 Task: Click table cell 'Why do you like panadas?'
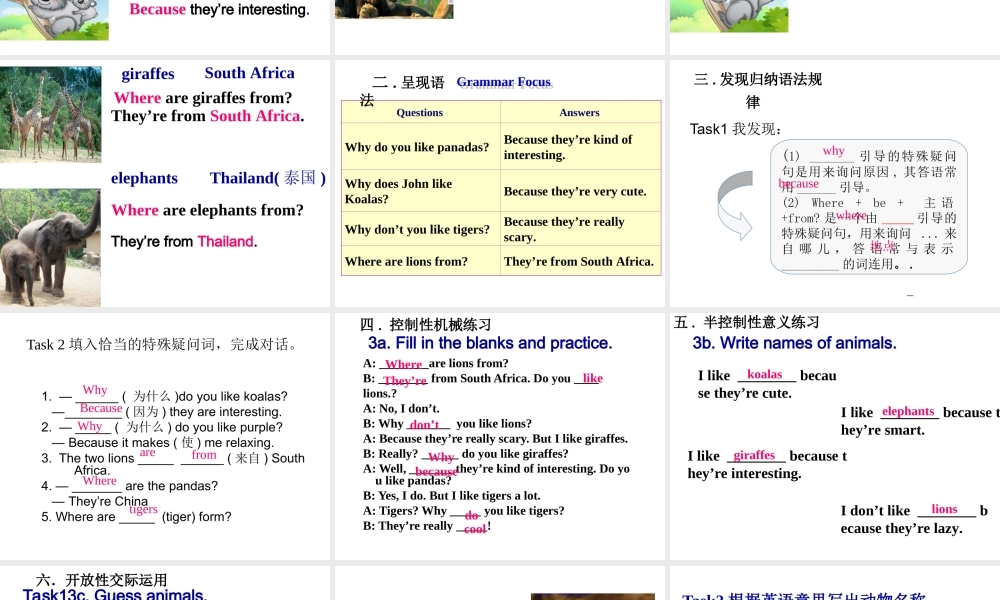click(x=421, y=147)
